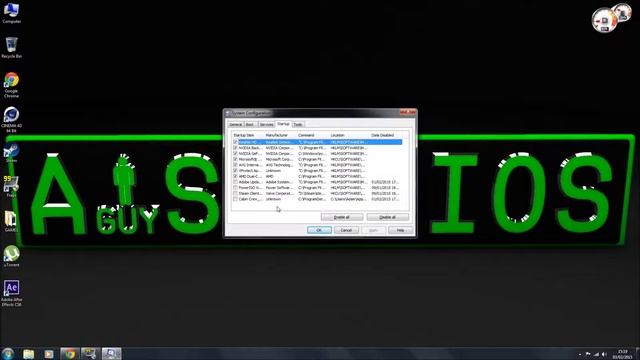Open the Windows Start menu orb
Image resolution: width=640 pixels, height=360 pixels.
click(x=7, y=353)
